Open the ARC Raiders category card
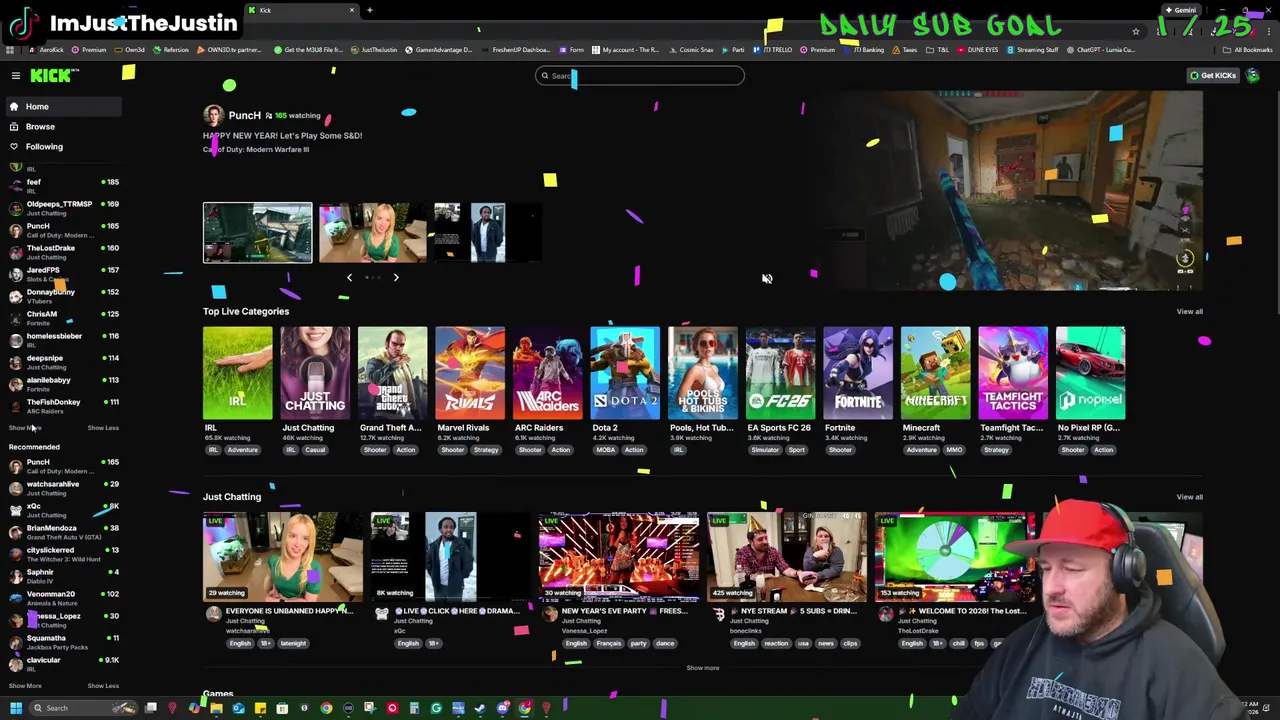Viewport: 1280px width, 720px height. pyautogui.click(x=547, y=373)
